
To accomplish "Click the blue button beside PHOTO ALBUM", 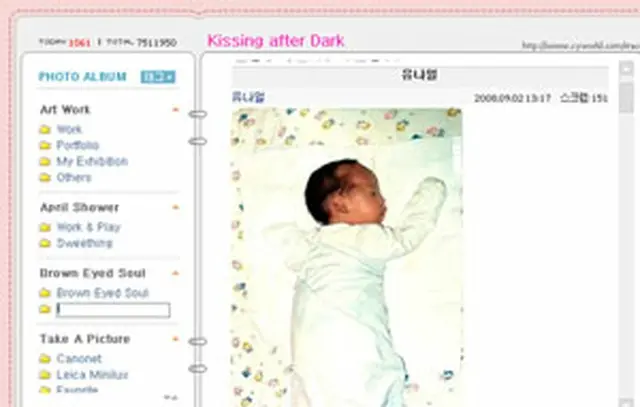I will point(158,77).
